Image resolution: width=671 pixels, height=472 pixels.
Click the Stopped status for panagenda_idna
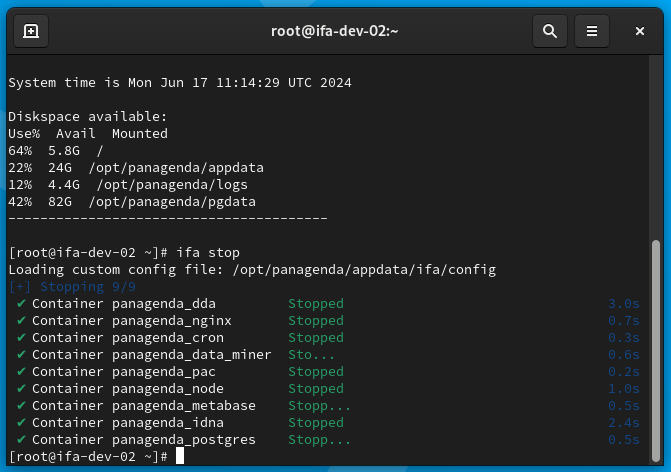[316, 422]
